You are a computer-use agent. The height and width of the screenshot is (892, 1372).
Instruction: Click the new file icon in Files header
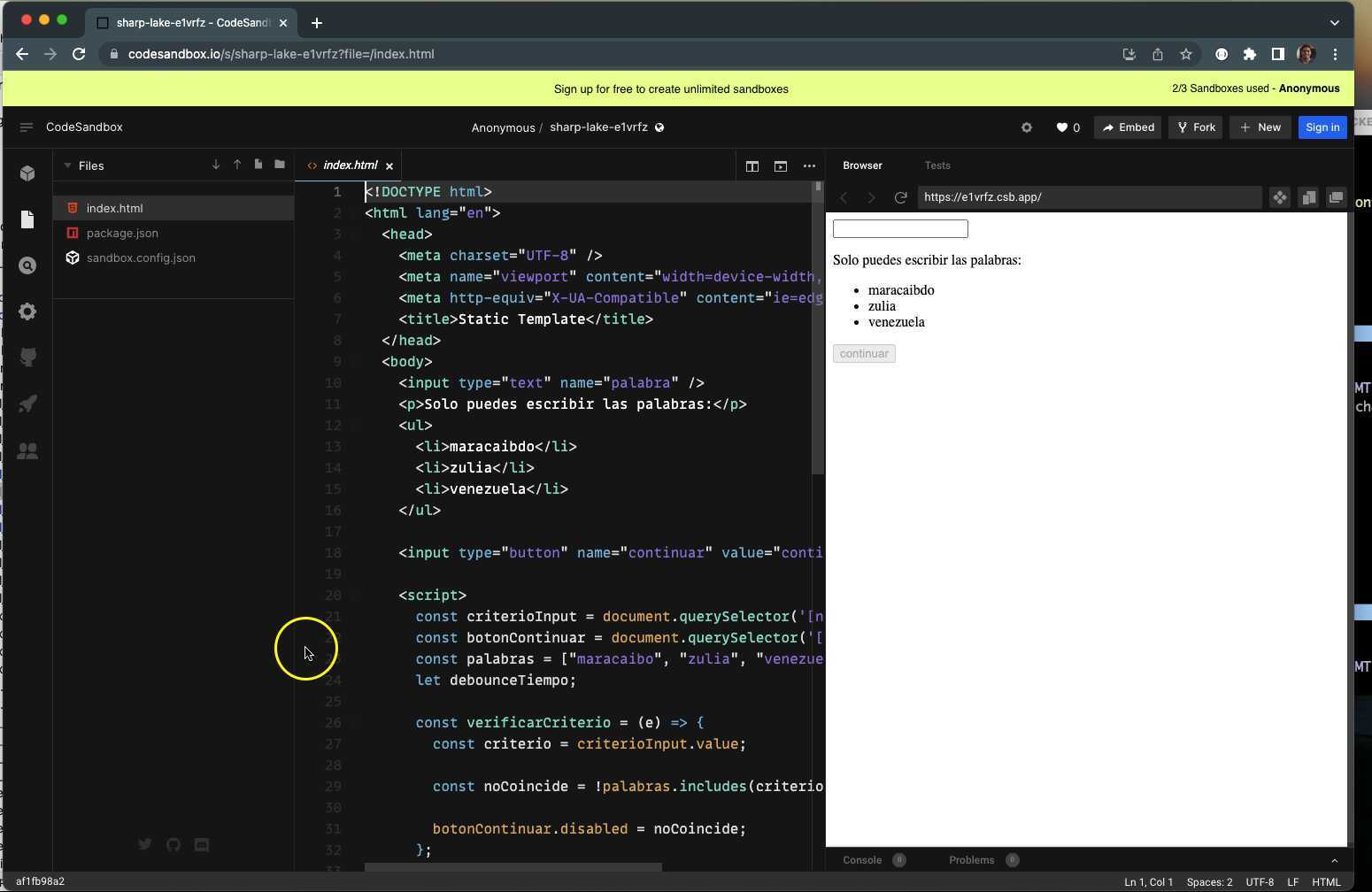pos(258,165)
